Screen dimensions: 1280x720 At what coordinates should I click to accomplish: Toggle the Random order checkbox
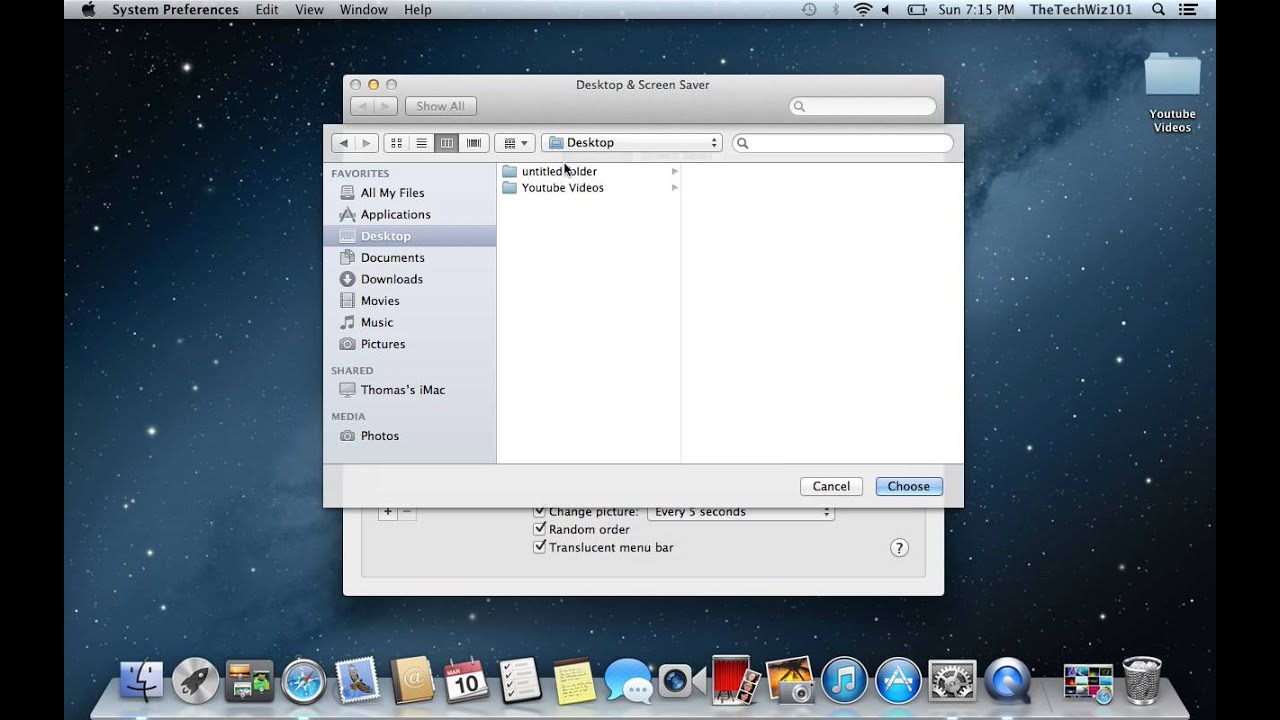(x=540, y=529)
